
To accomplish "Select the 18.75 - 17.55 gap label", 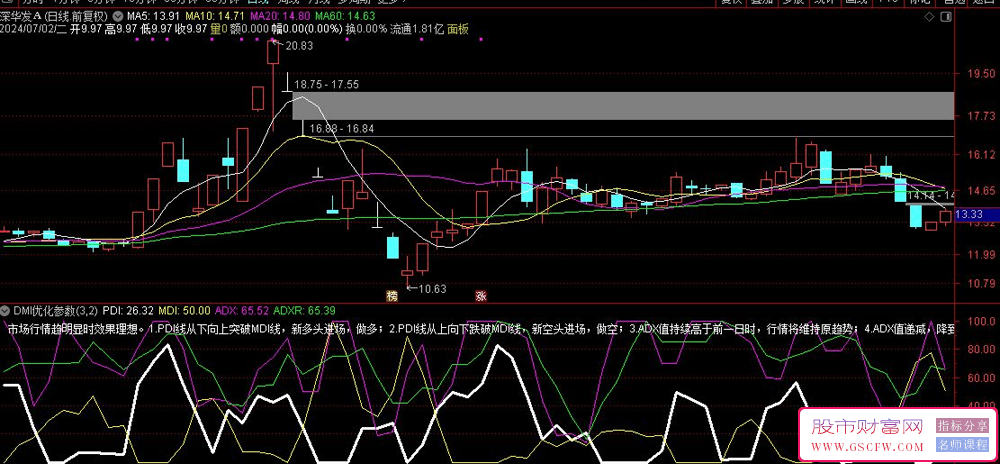I will (327, 84).
